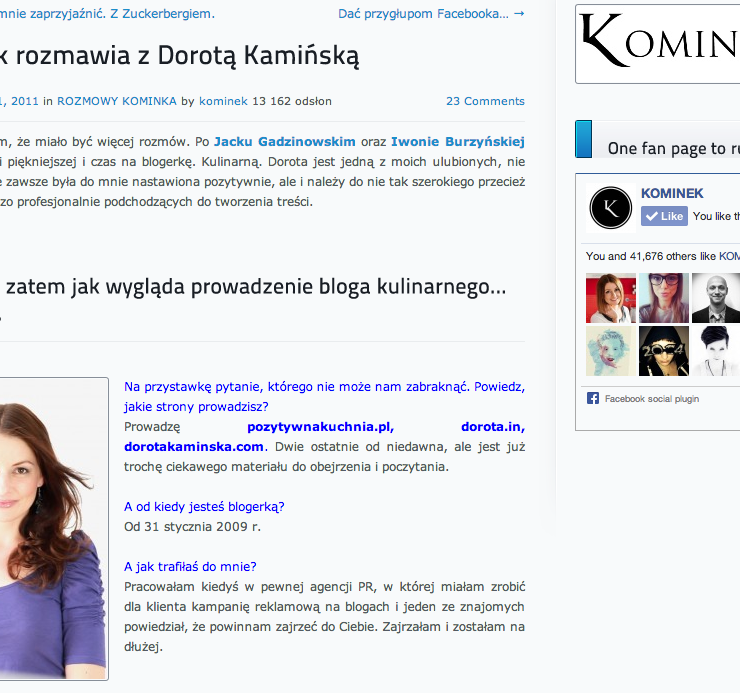Click the post date '2011' link
Image resolution: width=740 pixels, height=693 pixels.
19,101
